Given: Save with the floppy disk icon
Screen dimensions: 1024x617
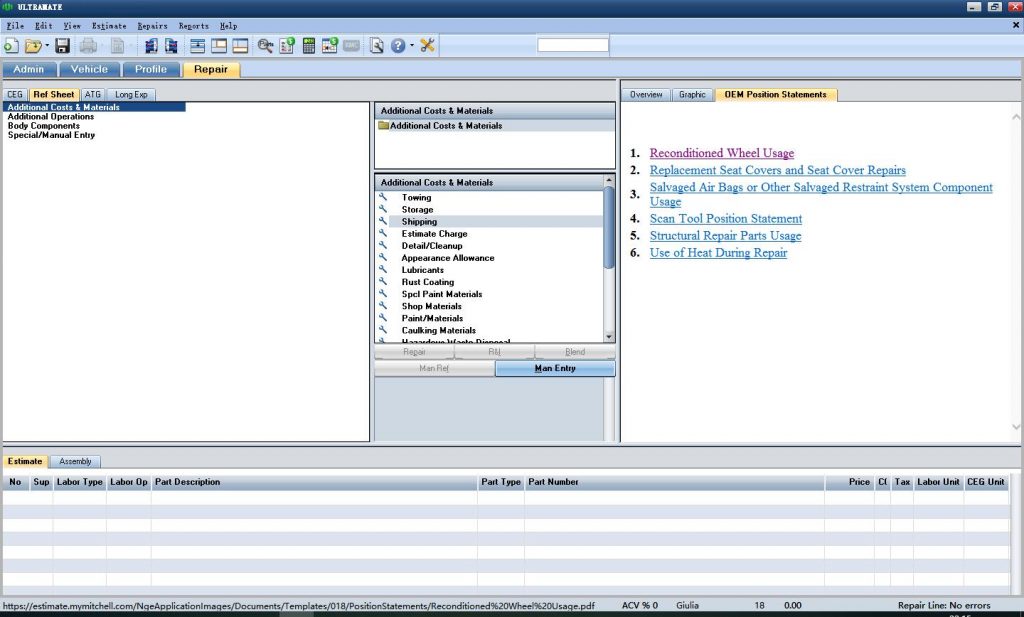Looking at the screenshot, I should coord(63,46).
